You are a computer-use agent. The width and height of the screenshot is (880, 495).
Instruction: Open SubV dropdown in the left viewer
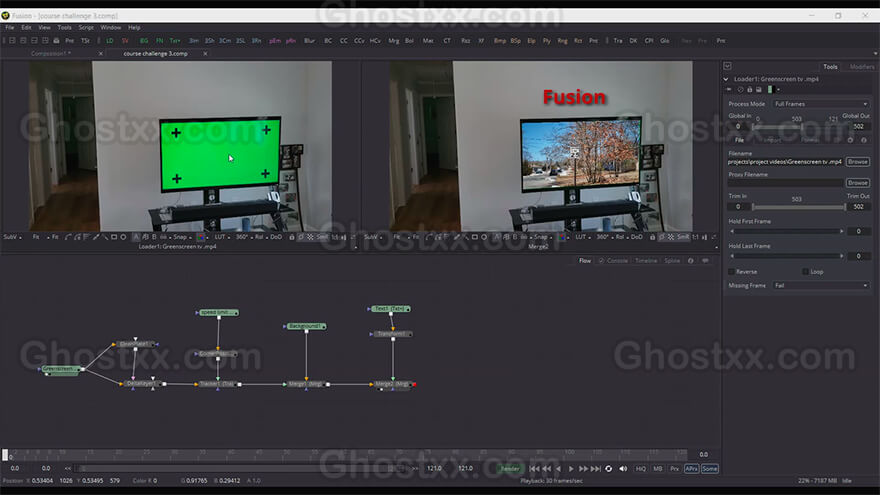click(x=12, y=237)
